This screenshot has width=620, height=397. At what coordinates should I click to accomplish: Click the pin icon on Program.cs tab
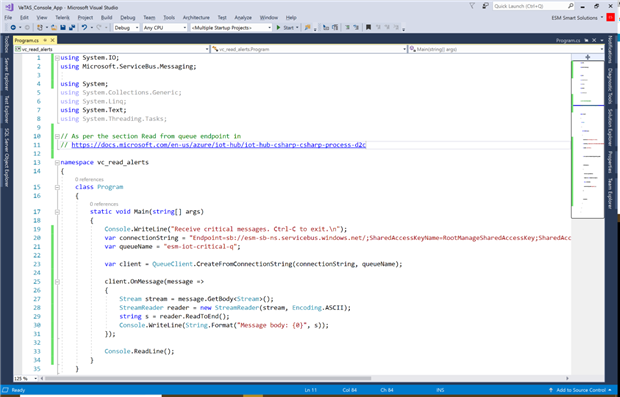[x=45, y=40]
